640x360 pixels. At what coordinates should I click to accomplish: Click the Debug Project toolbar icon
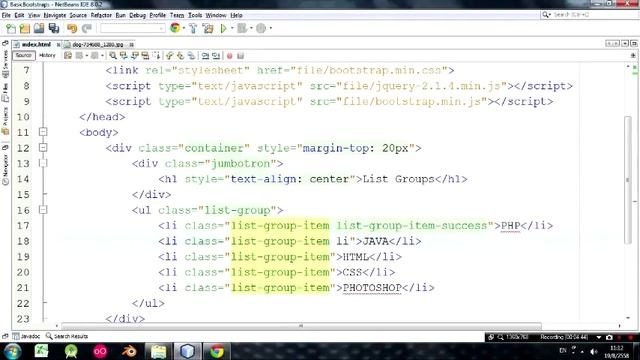coord(242,28)
